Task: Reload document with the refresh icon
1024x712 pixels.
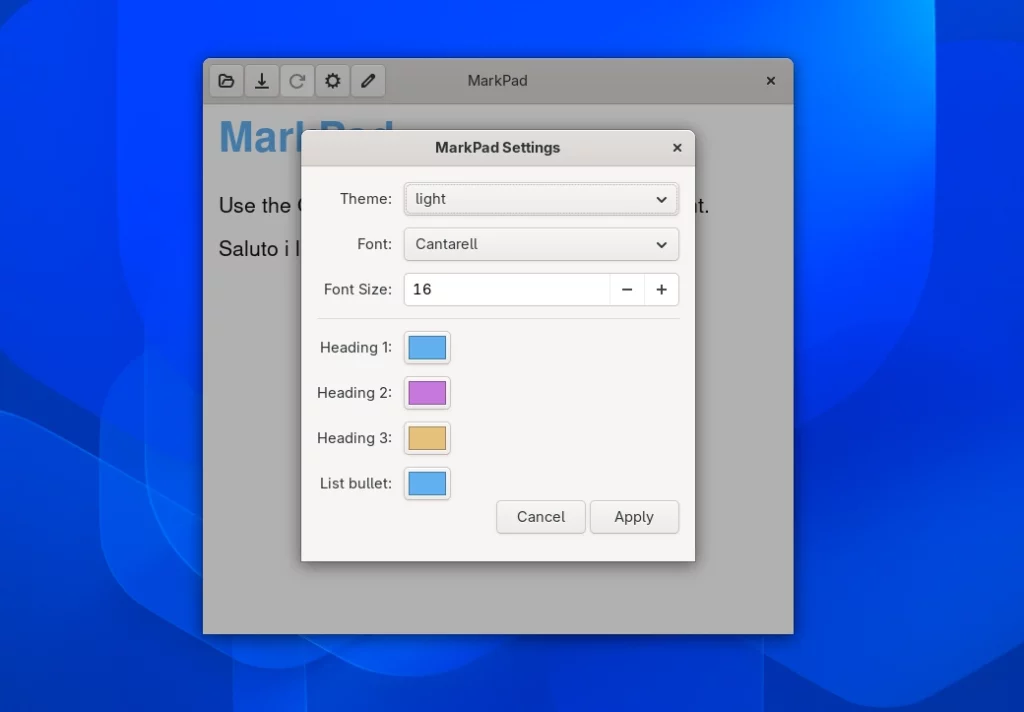Action: 297,81
